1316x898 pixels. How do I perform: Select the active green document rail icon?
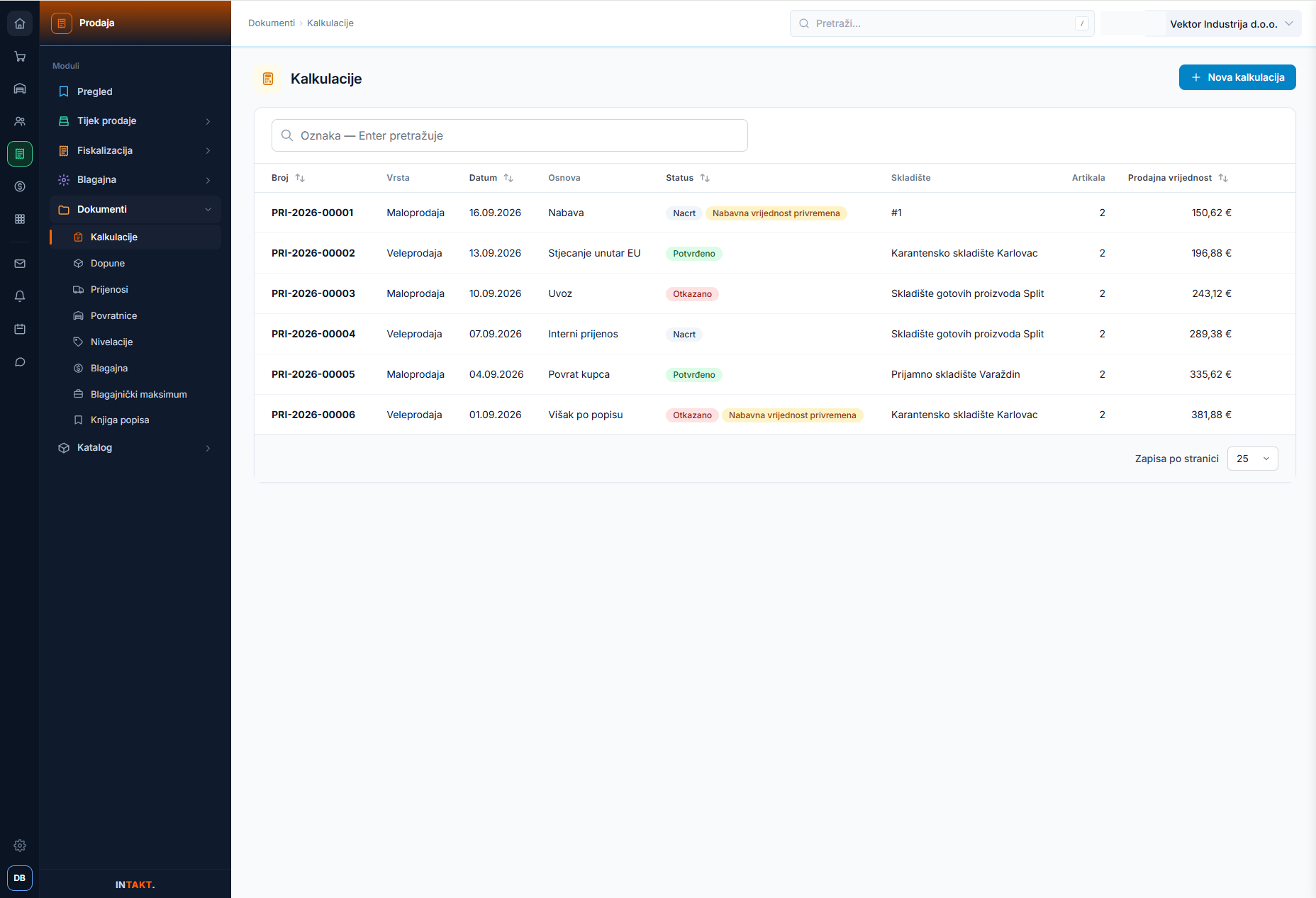click(20, 154)
